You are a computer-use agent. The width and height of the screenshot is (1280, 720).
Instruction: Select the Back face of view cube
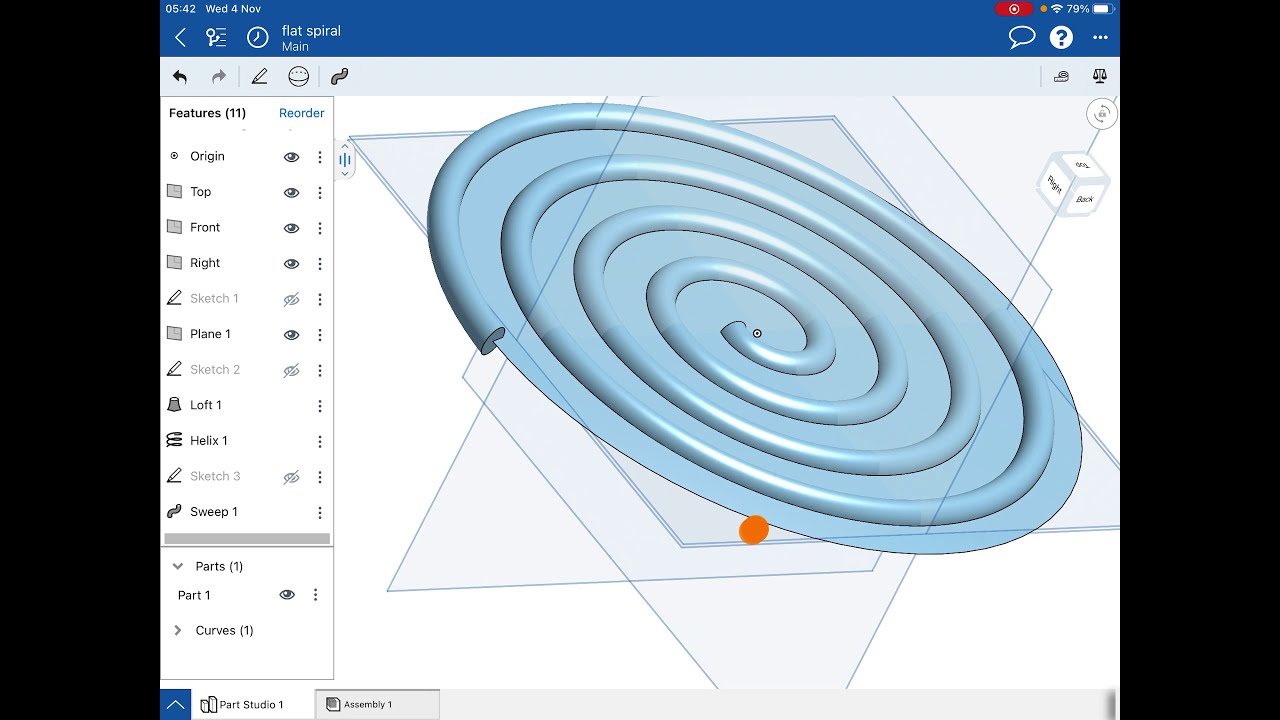[x=1085, y=199]
